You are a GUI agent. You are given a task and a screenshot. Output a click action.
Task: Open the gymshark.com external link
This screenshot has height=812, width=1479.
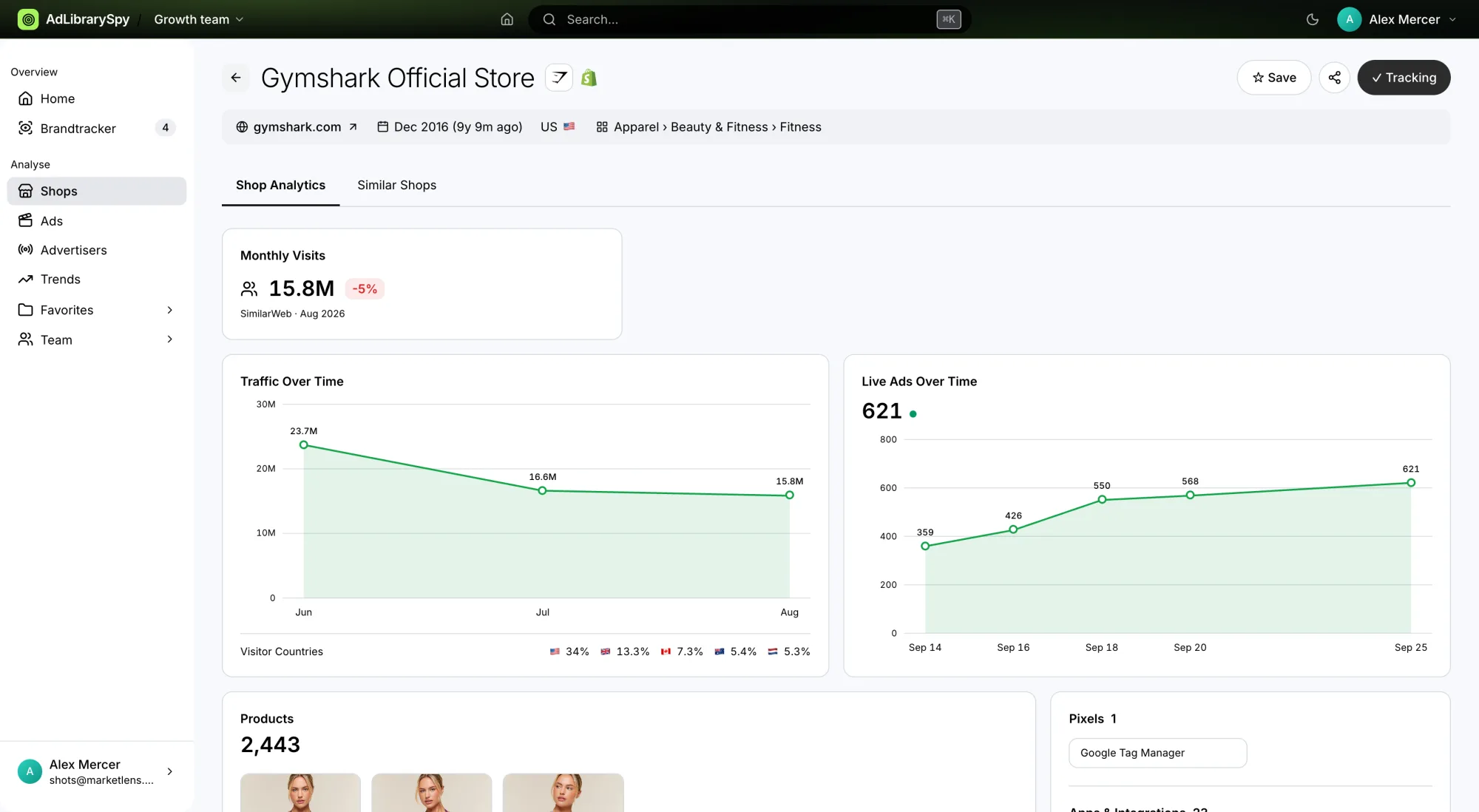click(x=297, y=127)
